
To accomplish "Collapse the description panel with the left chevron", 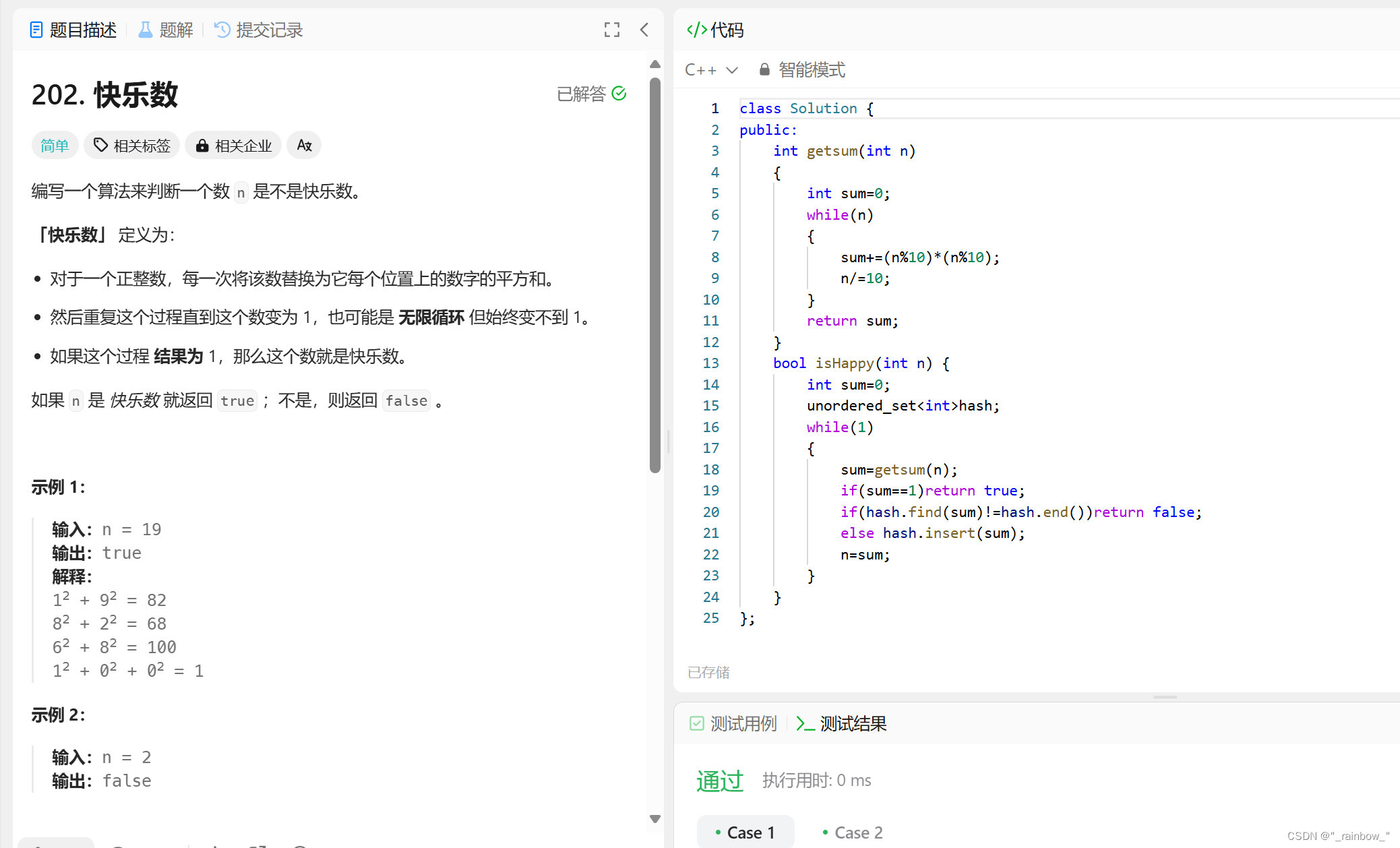I will pos(644,30).
